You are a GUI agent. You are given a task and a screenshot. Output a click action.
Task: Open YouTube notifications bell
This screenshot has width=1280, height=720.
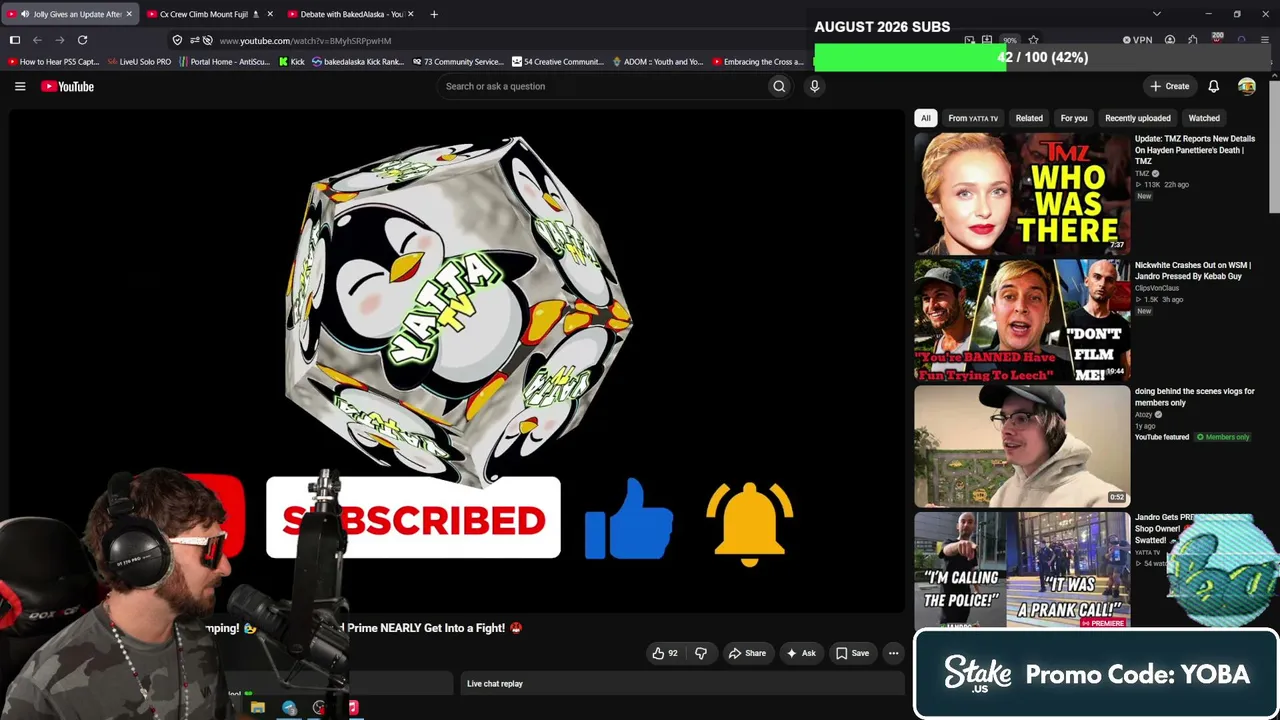tap(1213, 87)
